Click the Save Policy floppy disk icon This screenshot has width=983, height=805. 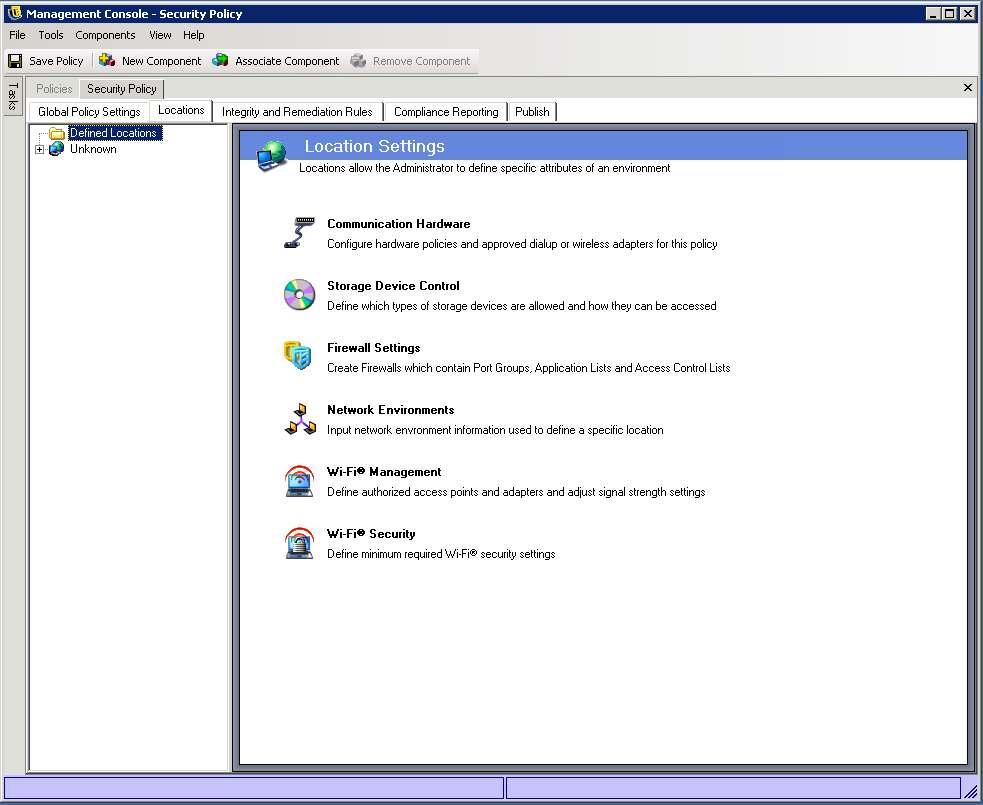pos(15,61)
